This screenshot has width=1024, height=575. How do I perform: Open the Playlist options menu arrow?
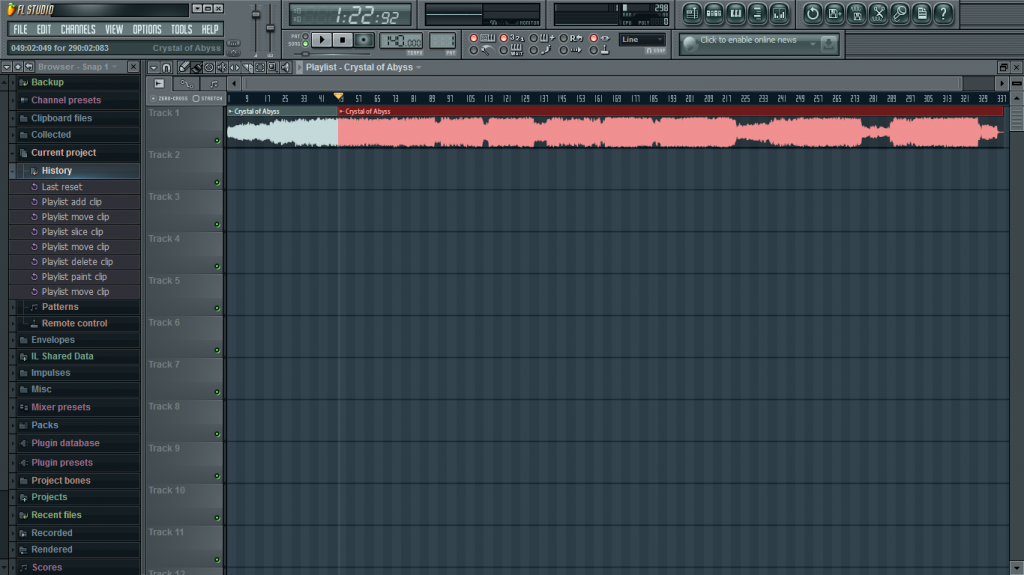(x=153, y=67)
